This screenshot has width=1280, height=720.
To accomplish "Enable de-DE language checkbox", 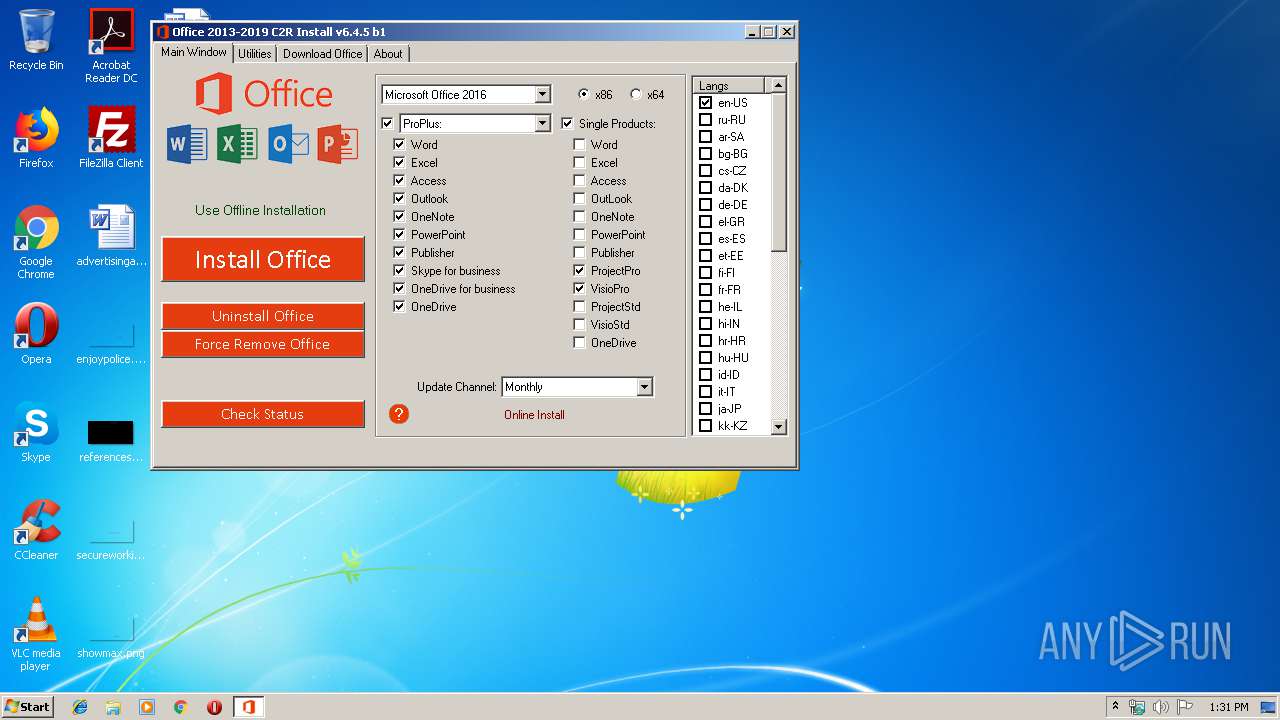I will [x=706, y=205].
